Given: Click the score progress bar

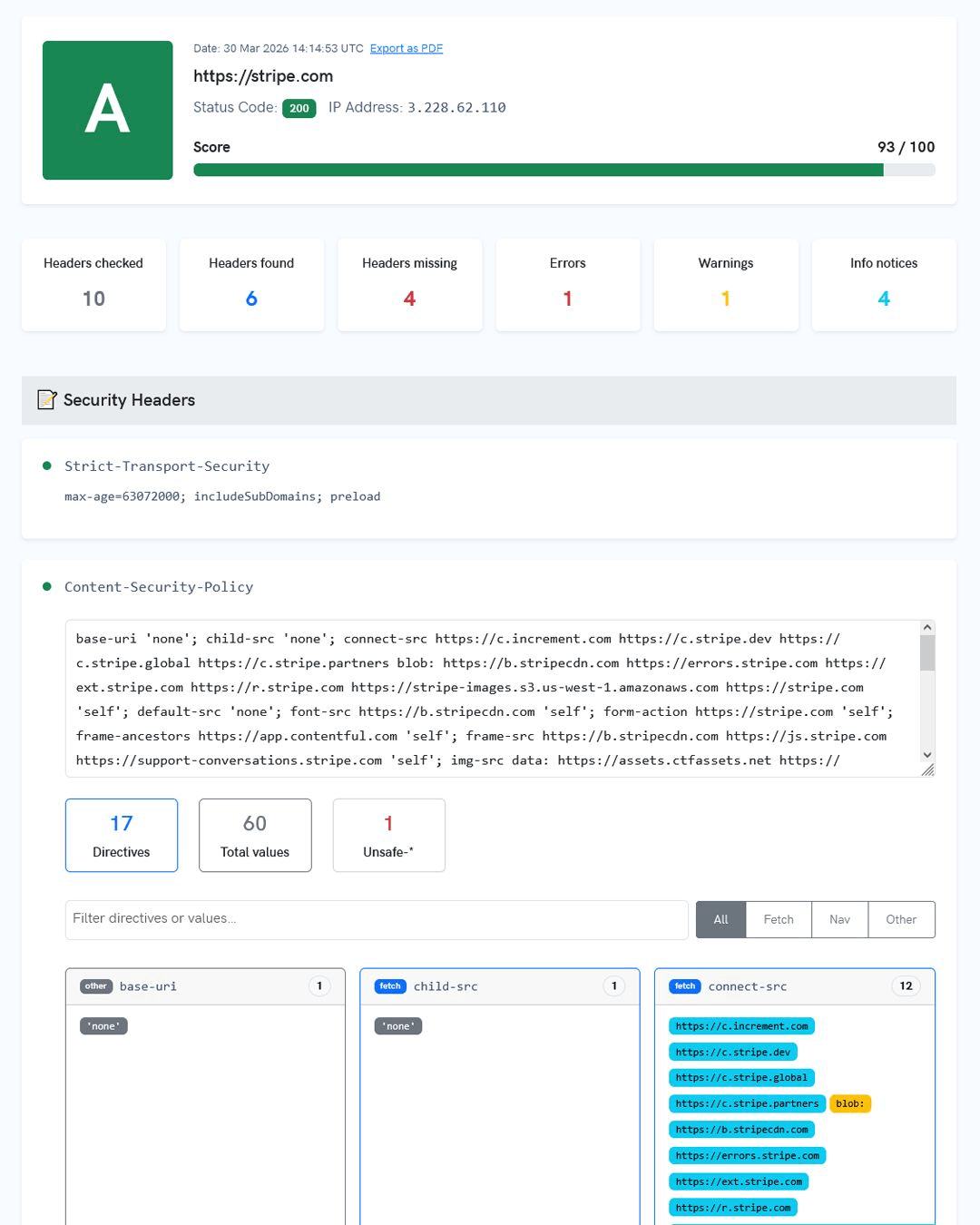Looking at the screenshot, I should tap(563, 170).
